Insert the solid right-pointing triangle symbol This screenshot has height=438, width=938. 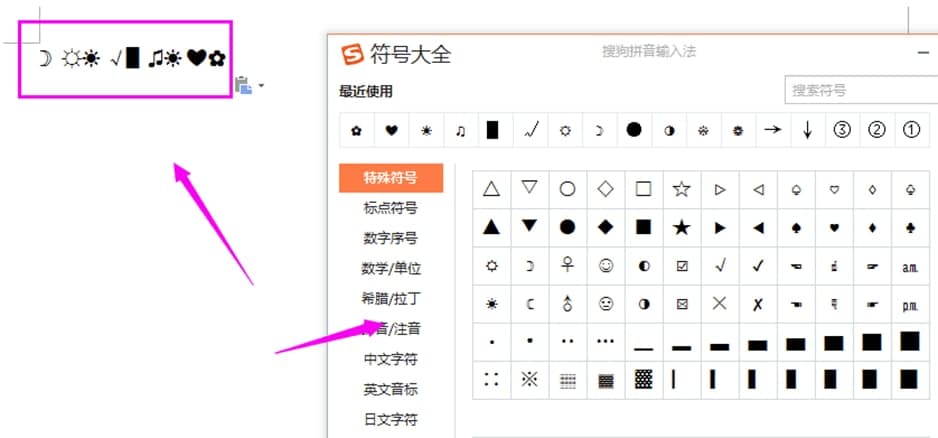coord(720,227)
